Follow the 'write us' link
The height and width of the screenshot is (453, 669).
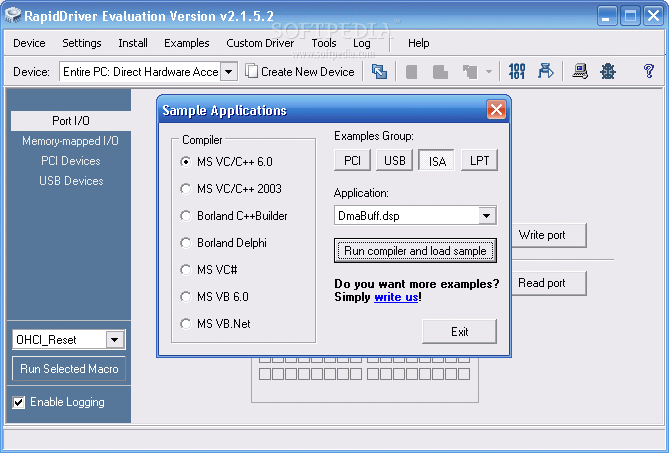tap(396, 297)
